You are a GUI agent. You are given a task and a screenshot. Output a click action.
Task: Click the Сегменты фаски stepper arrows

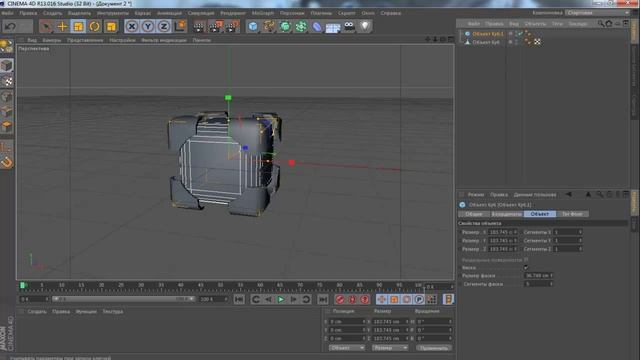click(551, 284)
